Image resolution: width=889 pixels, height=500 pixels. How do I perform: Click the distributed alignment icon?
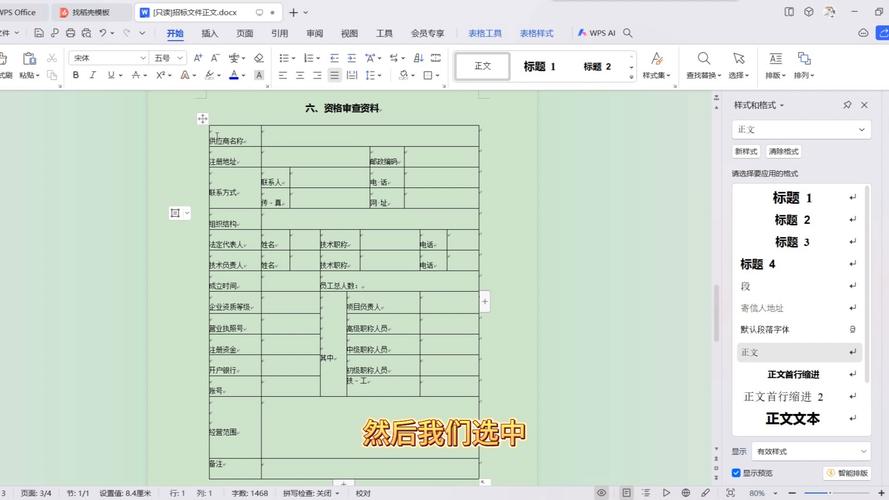[x=352, y=75]
